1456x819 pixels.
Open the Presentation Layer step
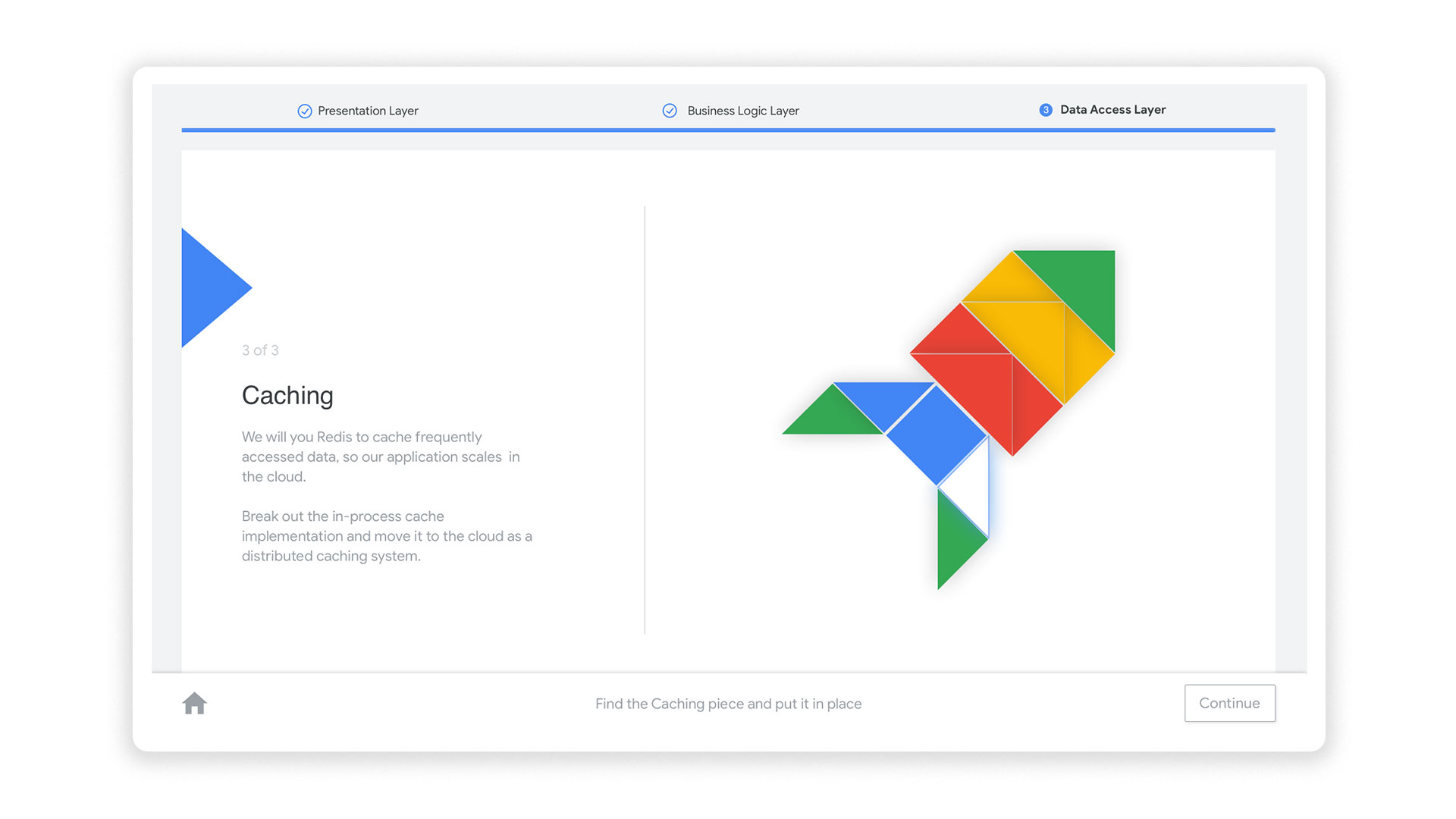click(x=358, y=111)
